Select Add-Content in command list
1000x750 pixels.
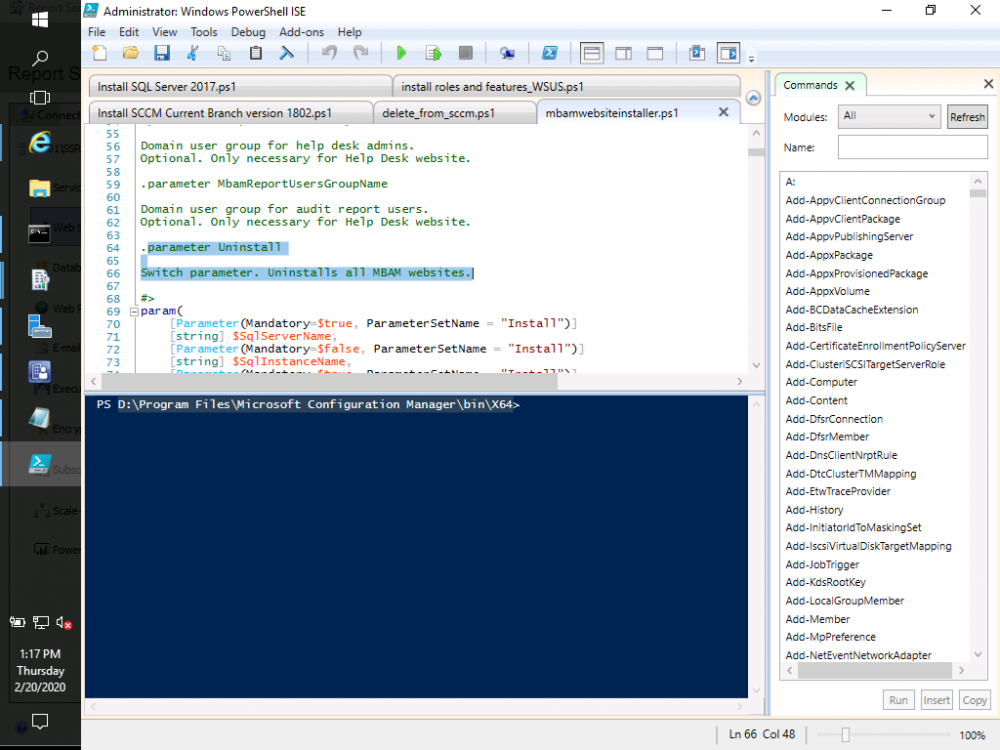(x=816, y=401)
